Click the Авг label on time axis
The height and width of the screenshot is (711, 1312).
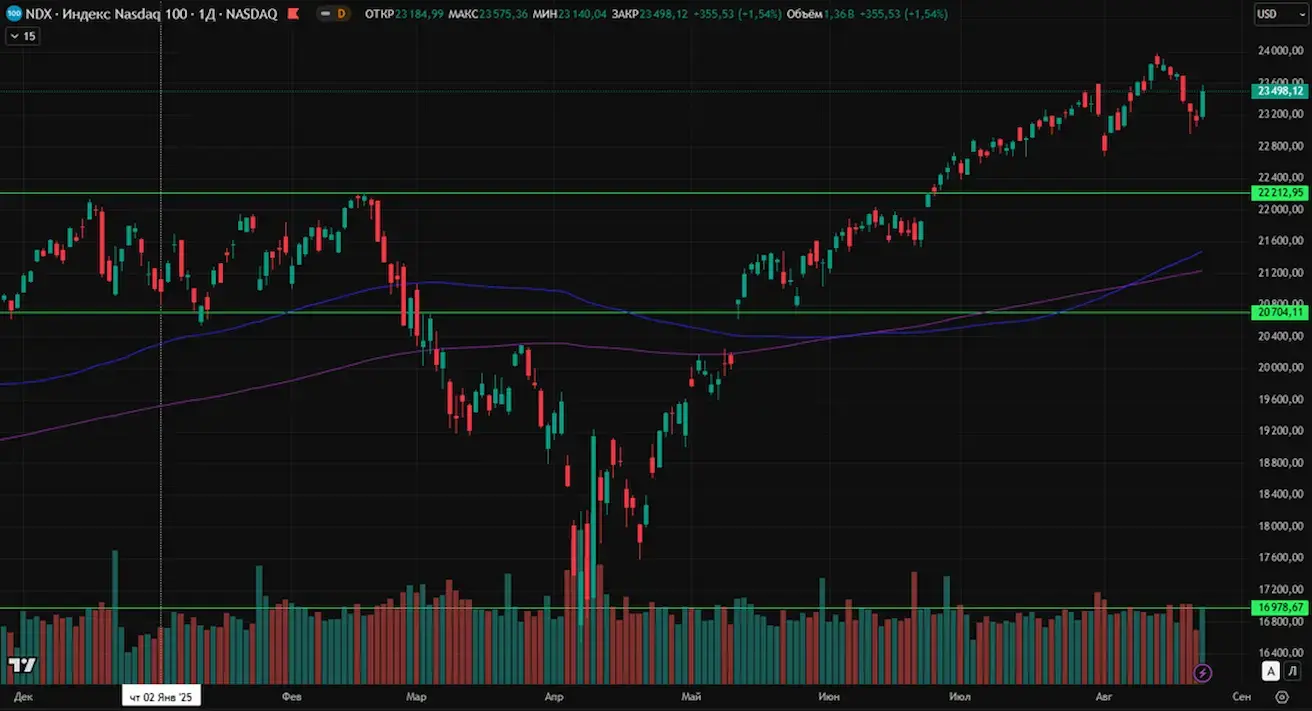coord(1104,696)
